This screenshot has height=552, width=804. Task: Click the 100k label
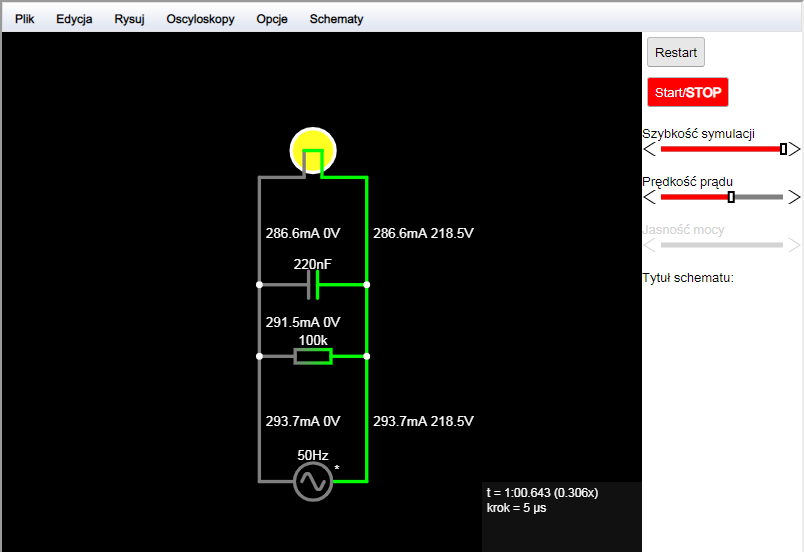(313, 340)
